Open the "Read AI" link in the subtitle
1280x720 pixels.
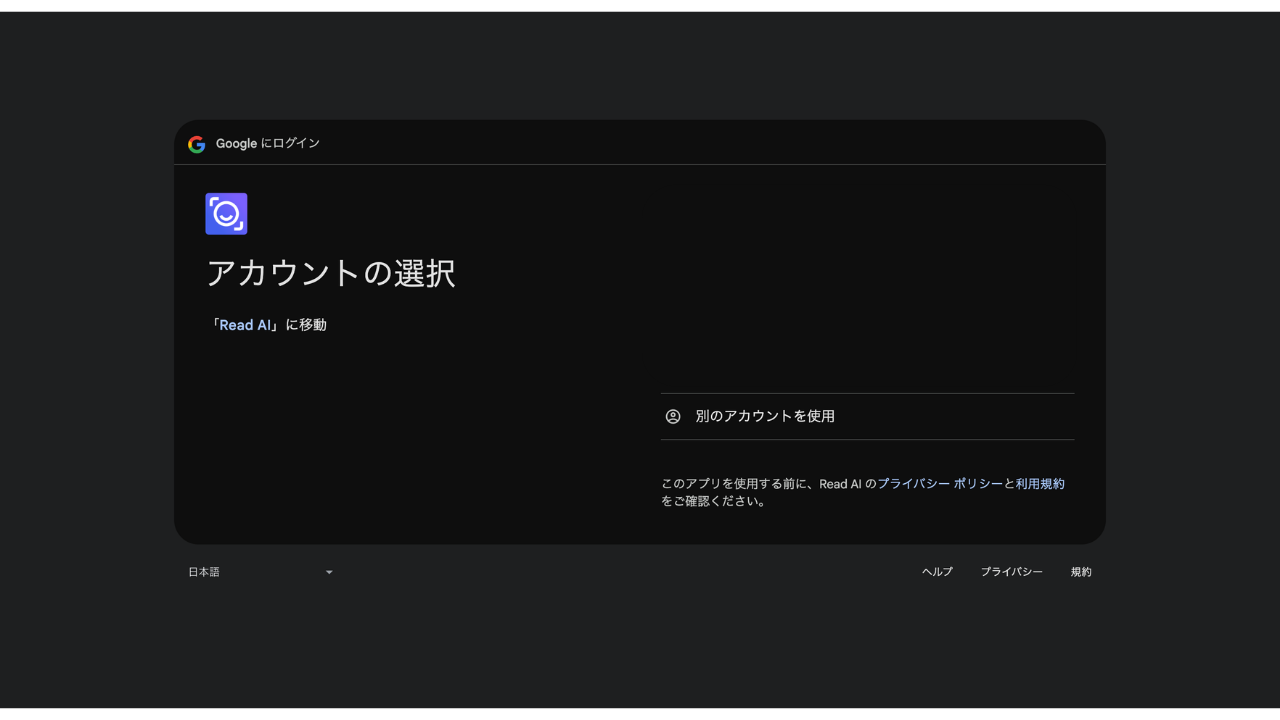pos(243,324)
